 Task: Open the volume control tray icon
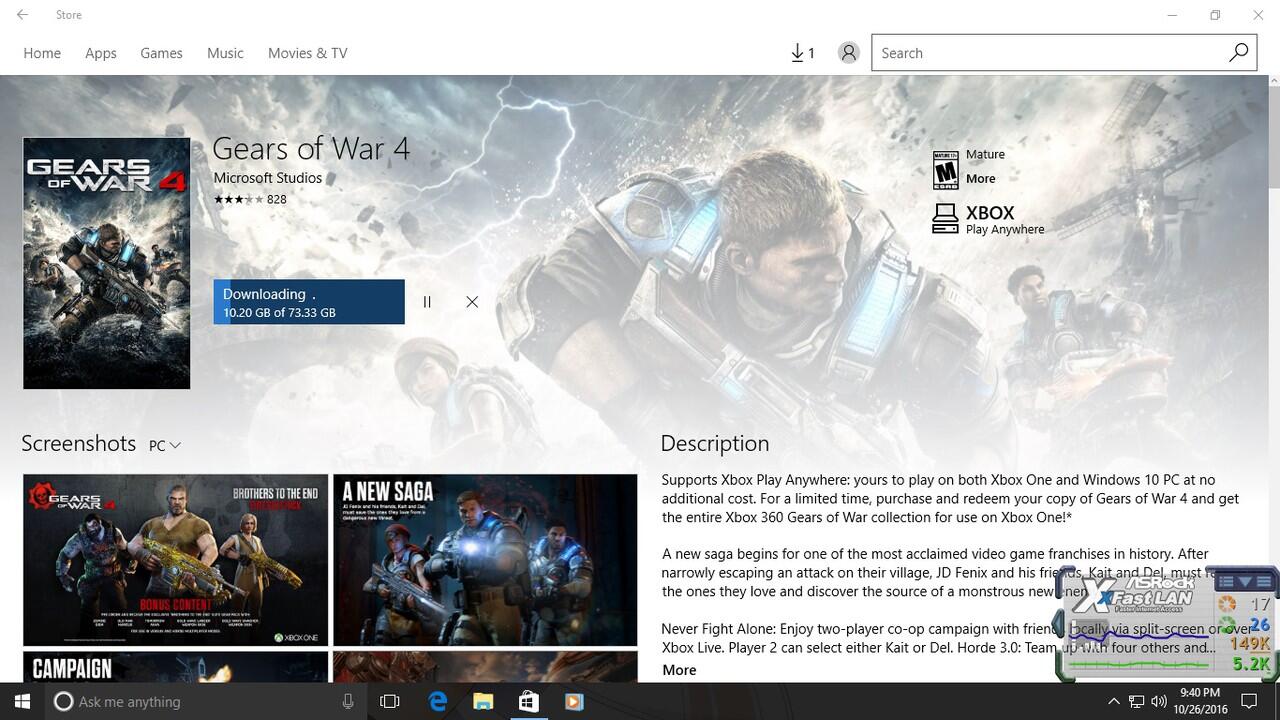point(1159,701)
